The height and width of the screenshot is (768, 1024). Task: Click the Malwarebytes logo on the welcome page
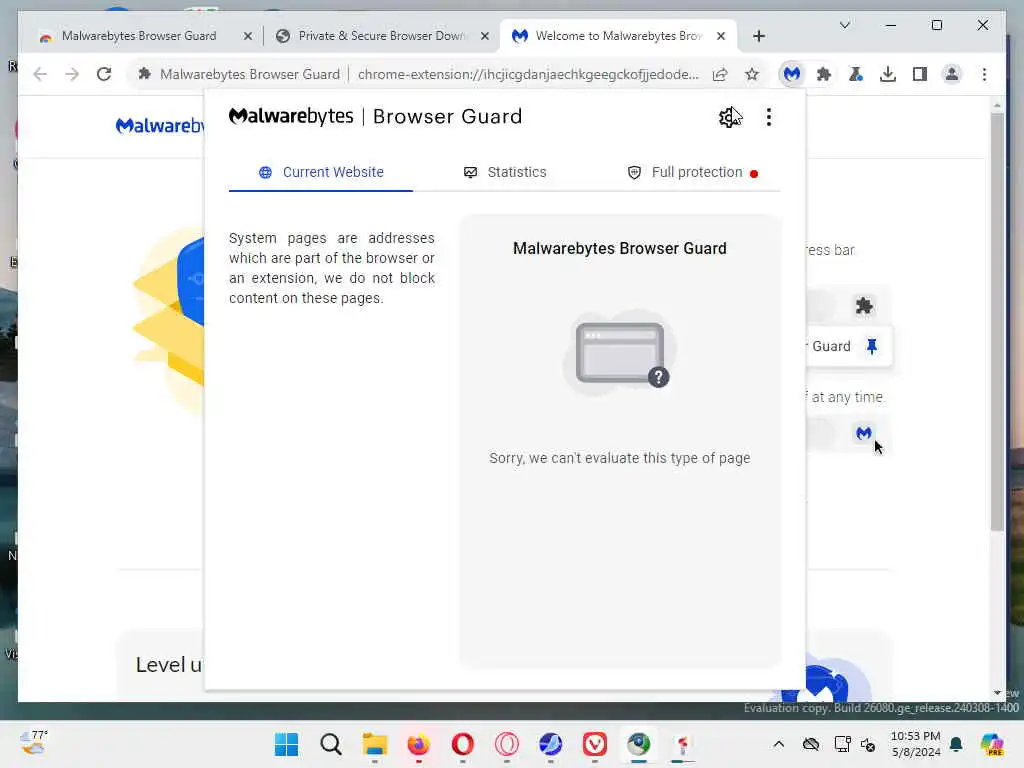(x=159, y=125)
